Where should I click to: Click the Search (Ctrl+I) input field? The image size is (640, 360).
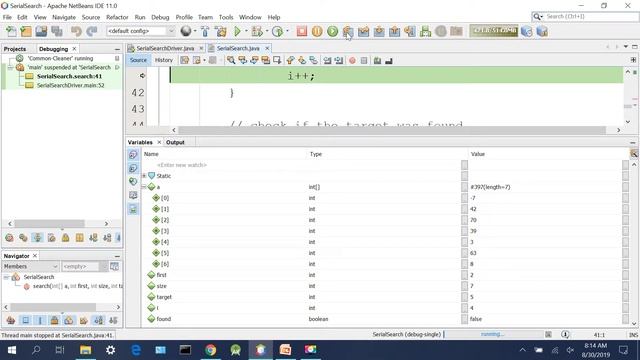(x=590, y=16)
